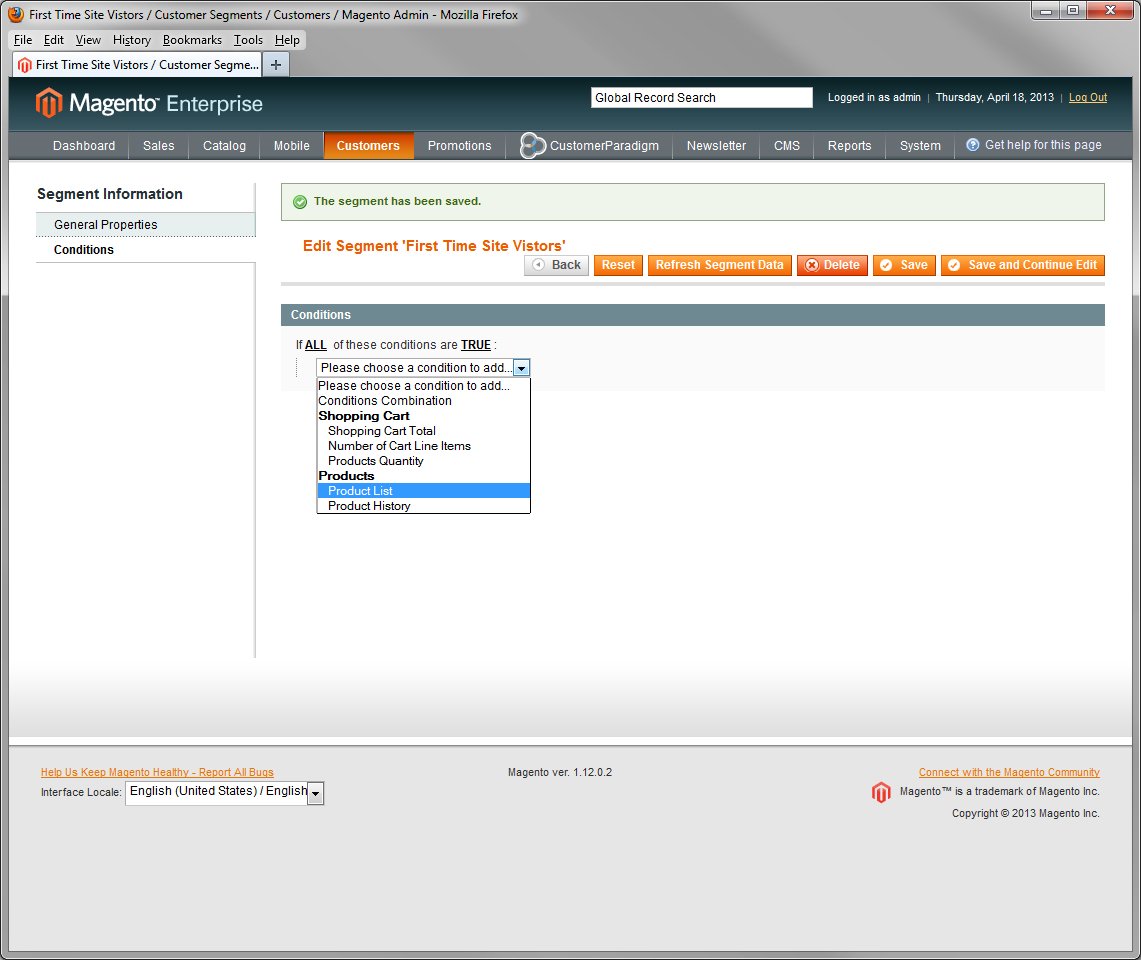1141x960 pixels.
Task: Open Report All Bugs link
Action: click(157, 772)
